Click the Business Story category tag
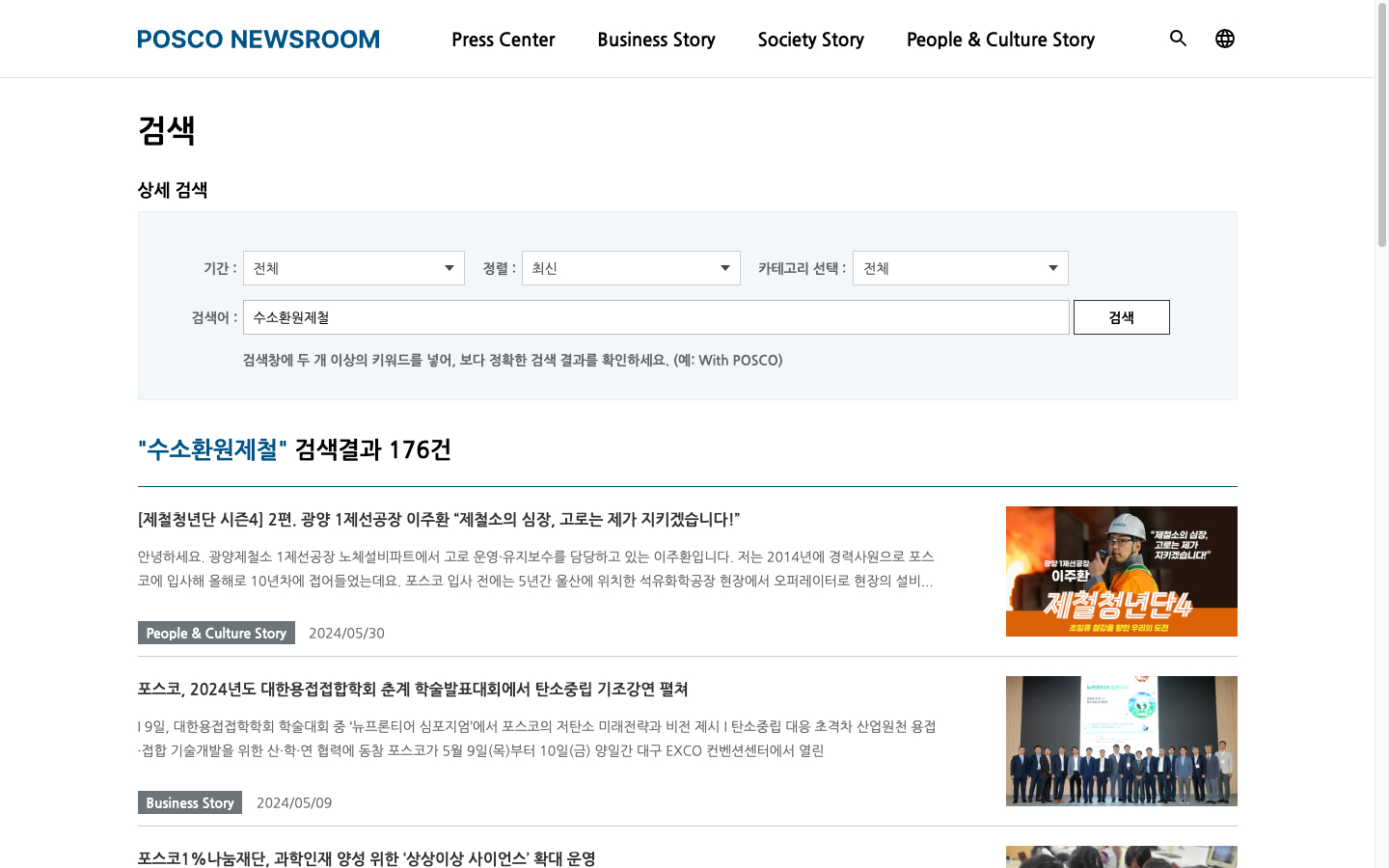 coord(190,802)
